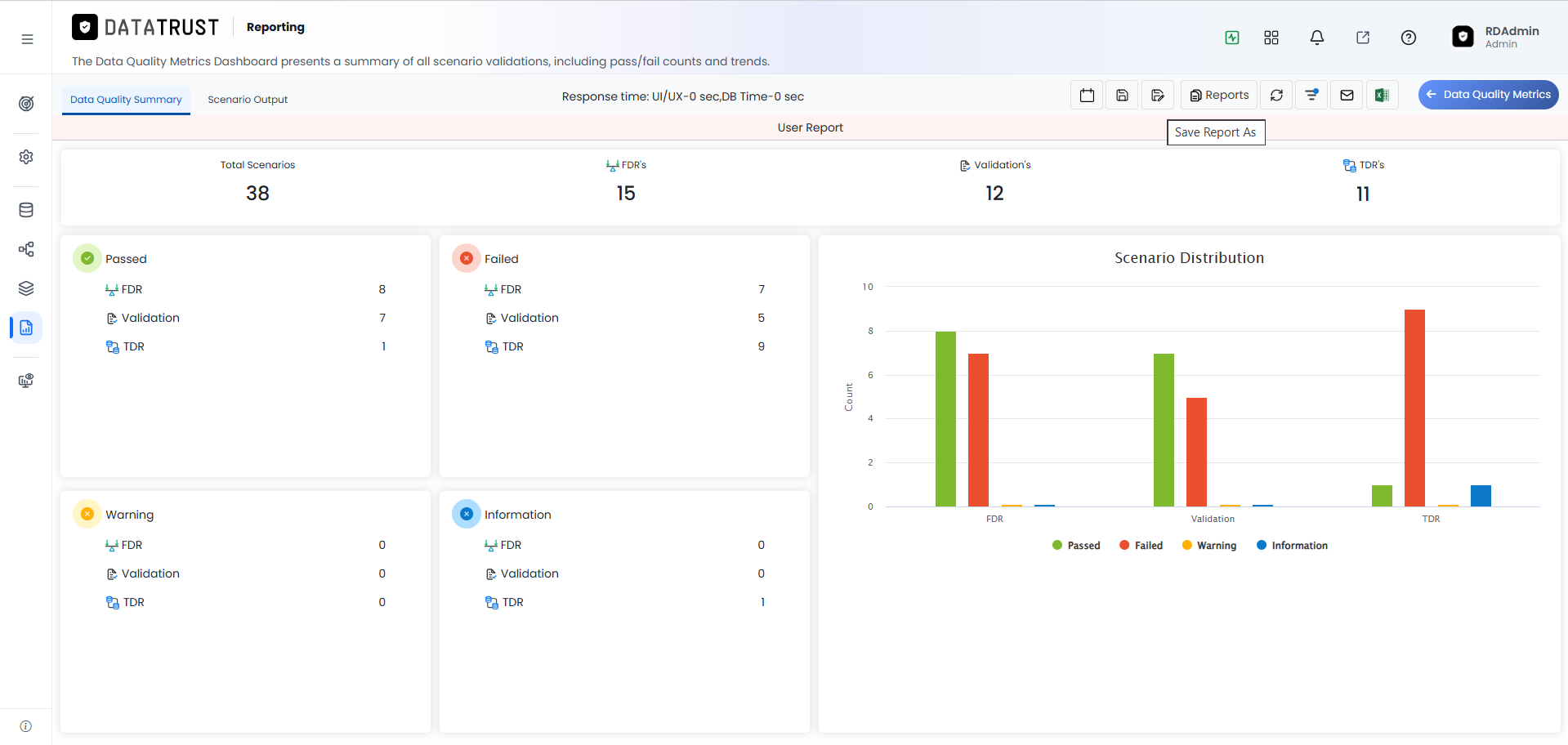Screen dimensions: 1568x745
Task: Click the Reports button
Action: [x=1219, y=96]
